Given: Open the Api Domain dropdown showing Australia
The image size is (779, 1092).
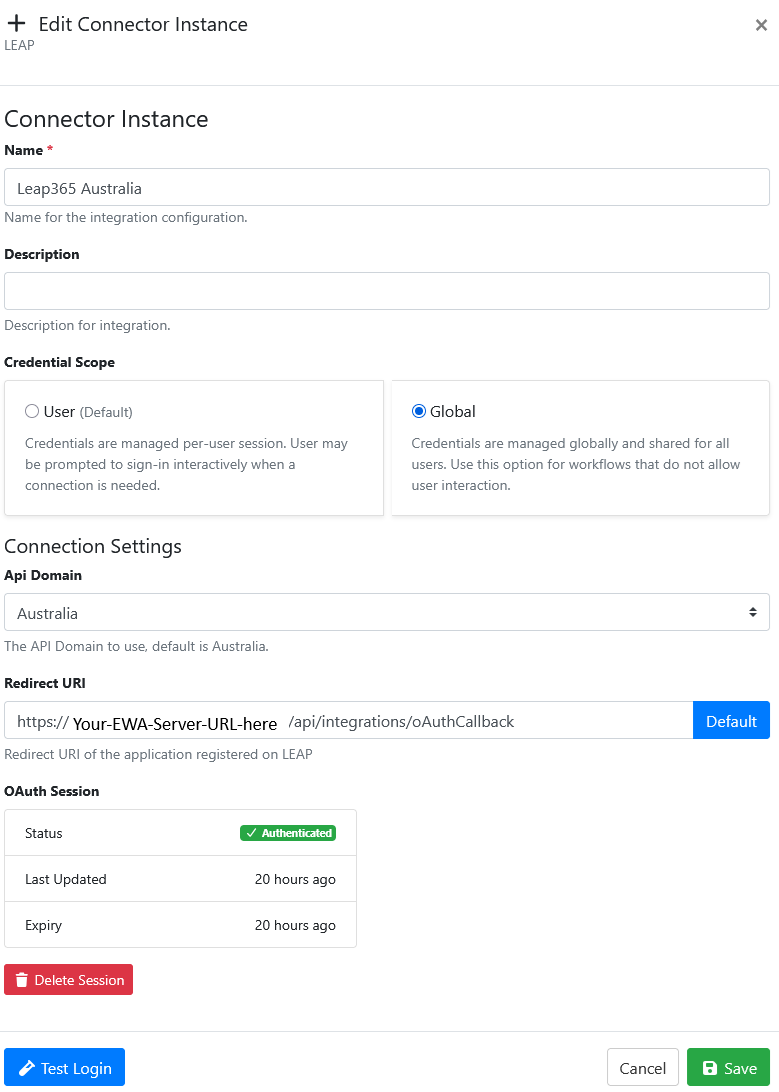Looking at the screenshot, I should (386, 612).
